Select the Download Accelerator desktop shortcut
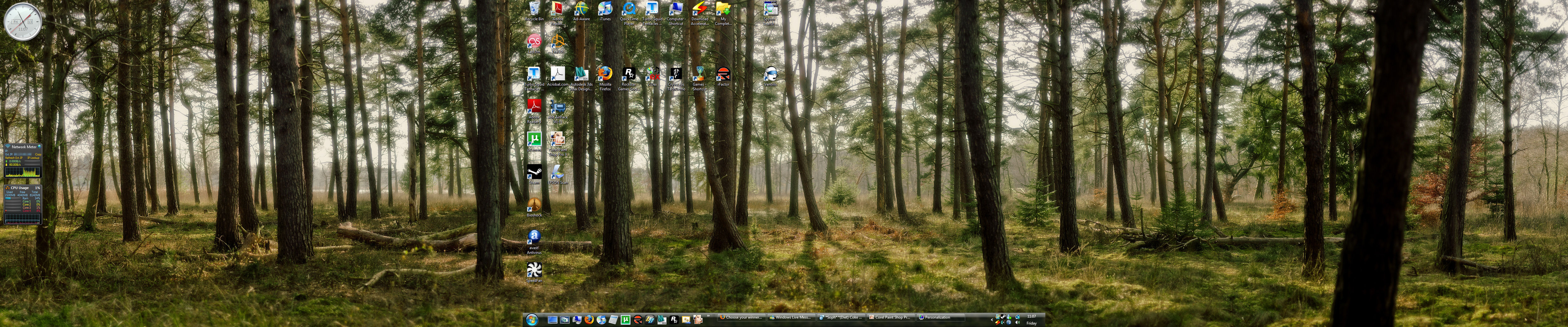The height and width of the screenshot is (327, 1568). pos(699,13)
